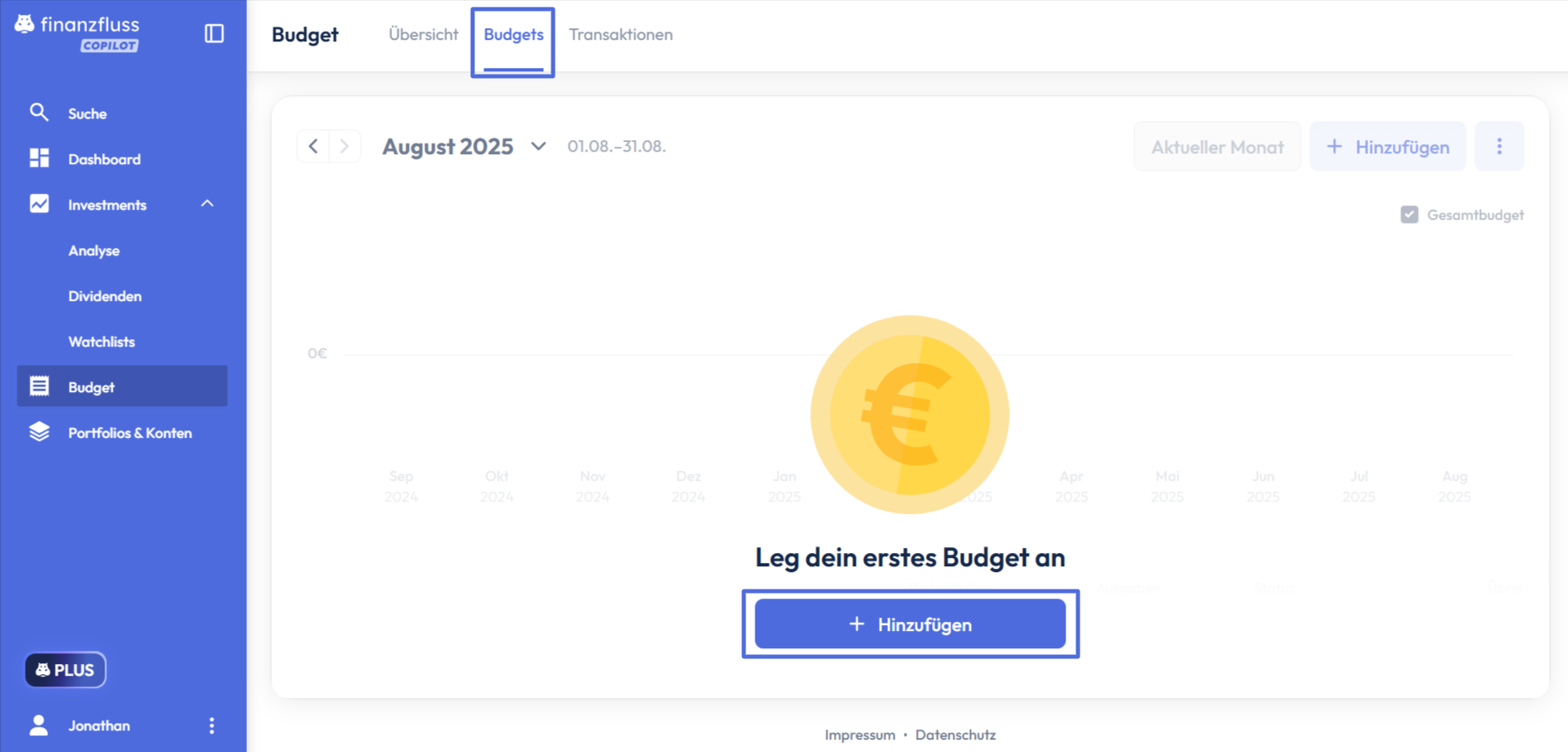Click the Dashboard grid icon
Viewport: 1568px width, 752px height.
pyautogui.click(x=39, y=158)
